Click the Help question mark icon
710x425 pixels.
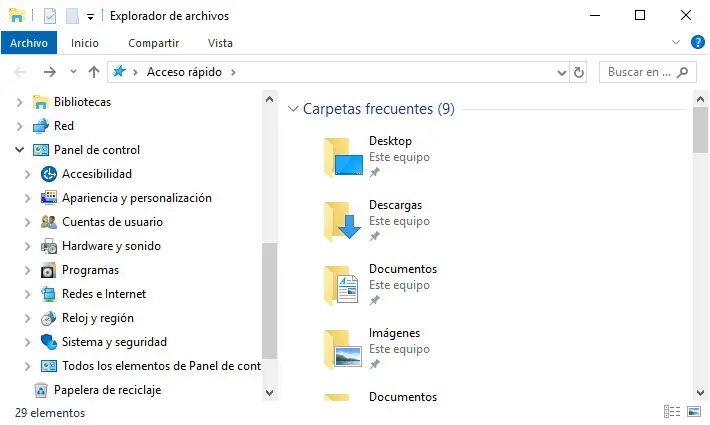(x=698, y=43)
